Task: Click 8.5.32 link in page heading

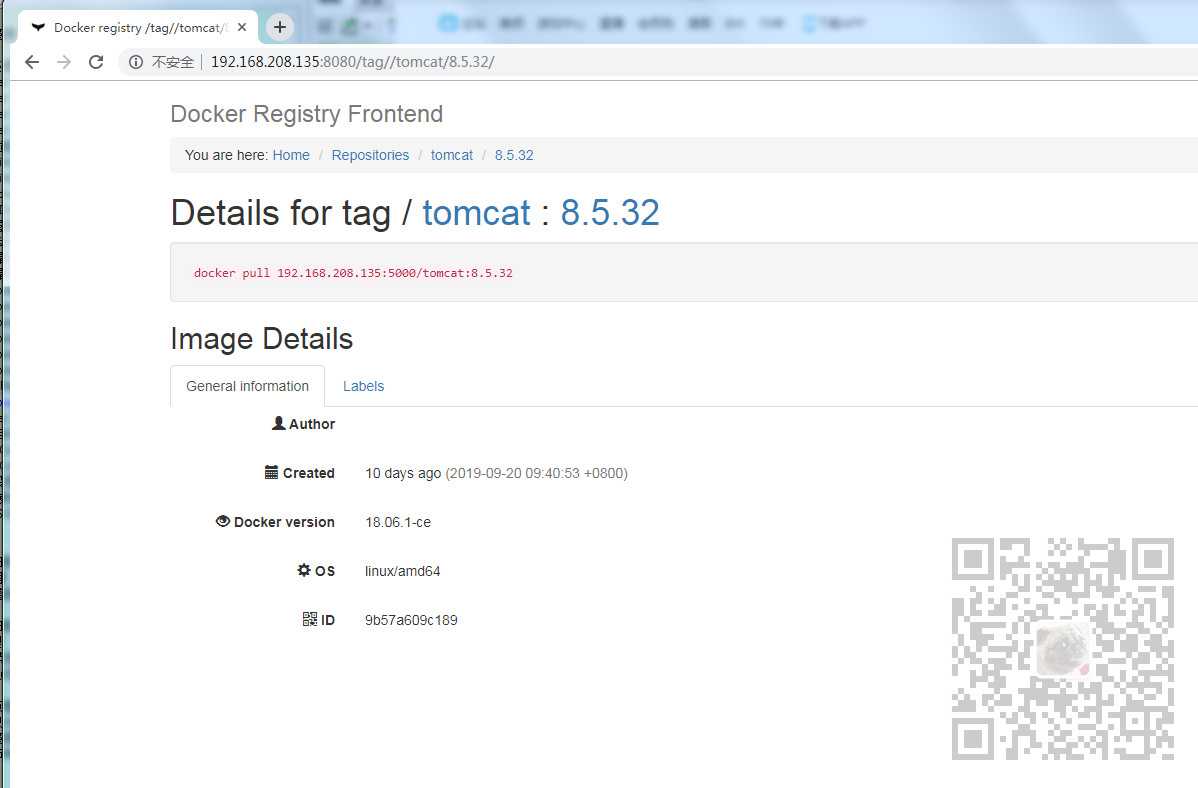Action: click(610, 212)
